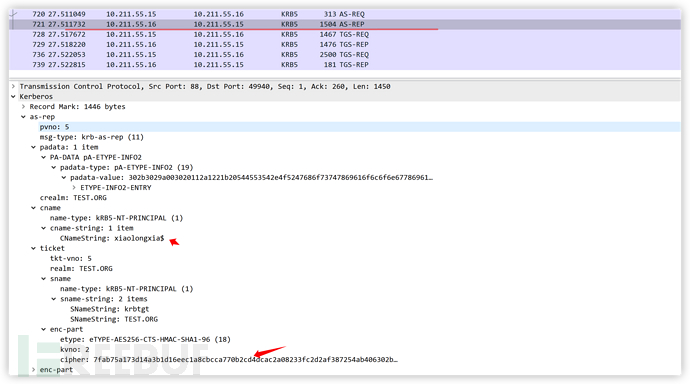
Task: Collapse the Kerberos section
Action: (13, 96)
